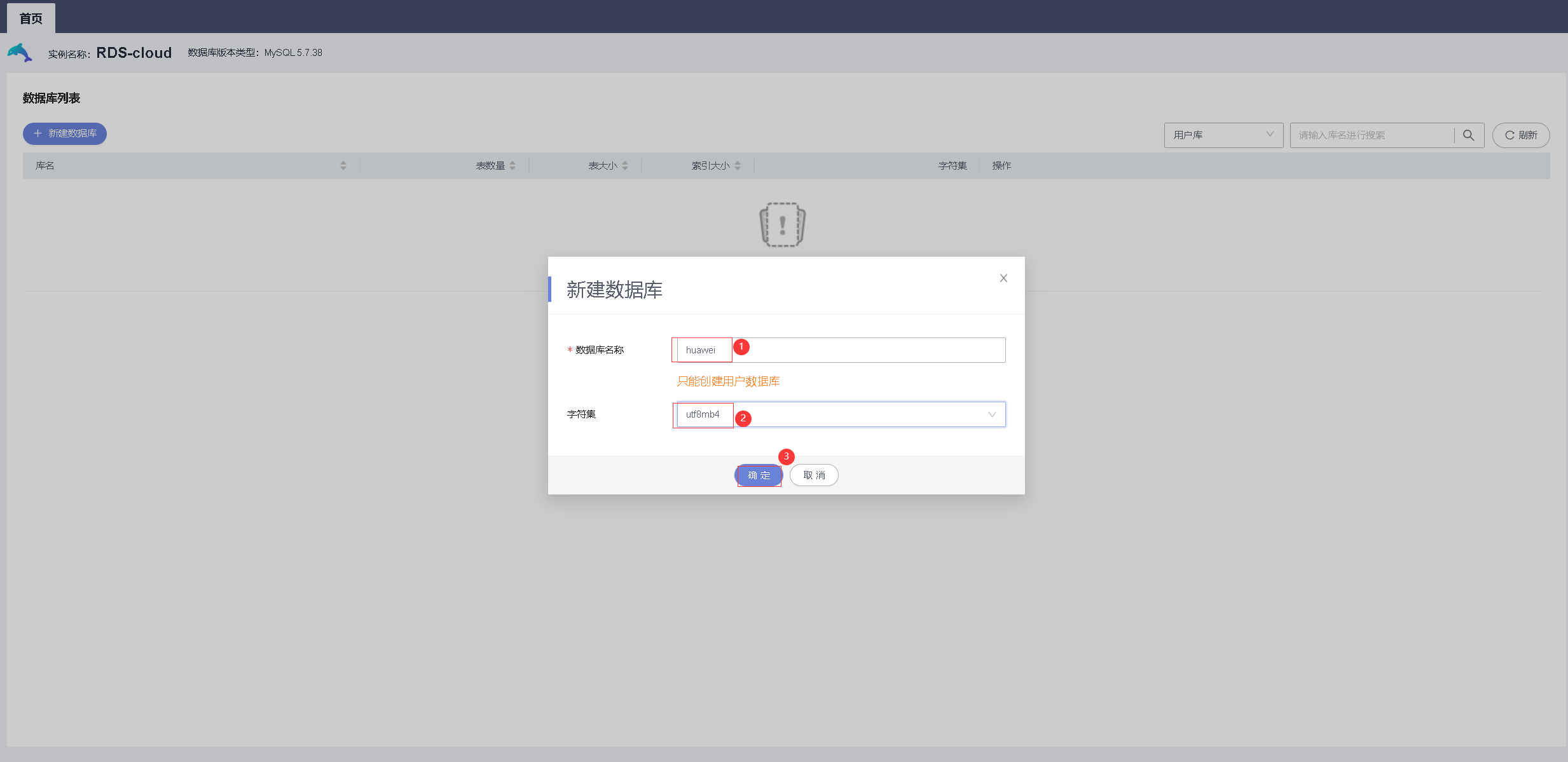1568x762 pixels.
Task: Sort by 表数量 column arrows
Action: coord(512,166)
